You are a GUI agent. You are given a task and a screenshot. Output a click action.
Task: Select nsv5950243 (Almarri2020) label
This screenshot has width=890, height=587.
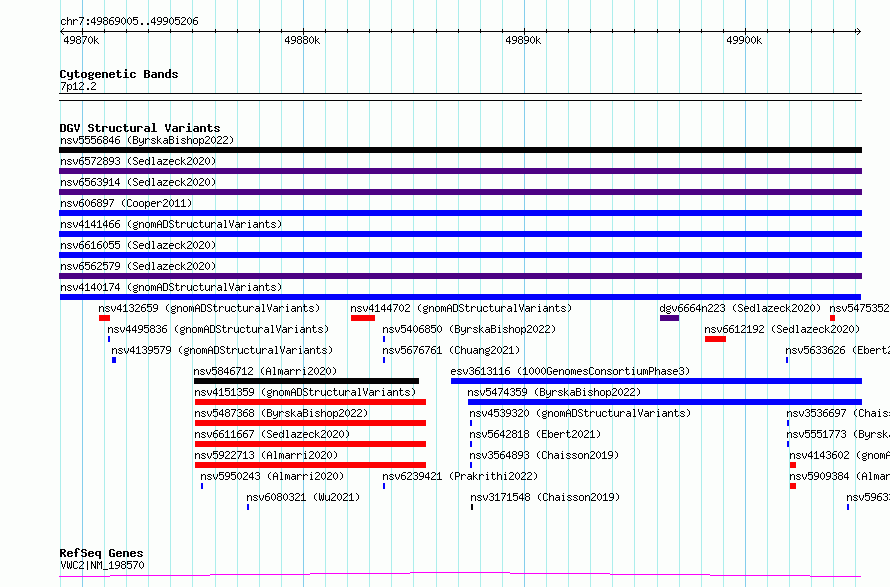tap(272, 476)
